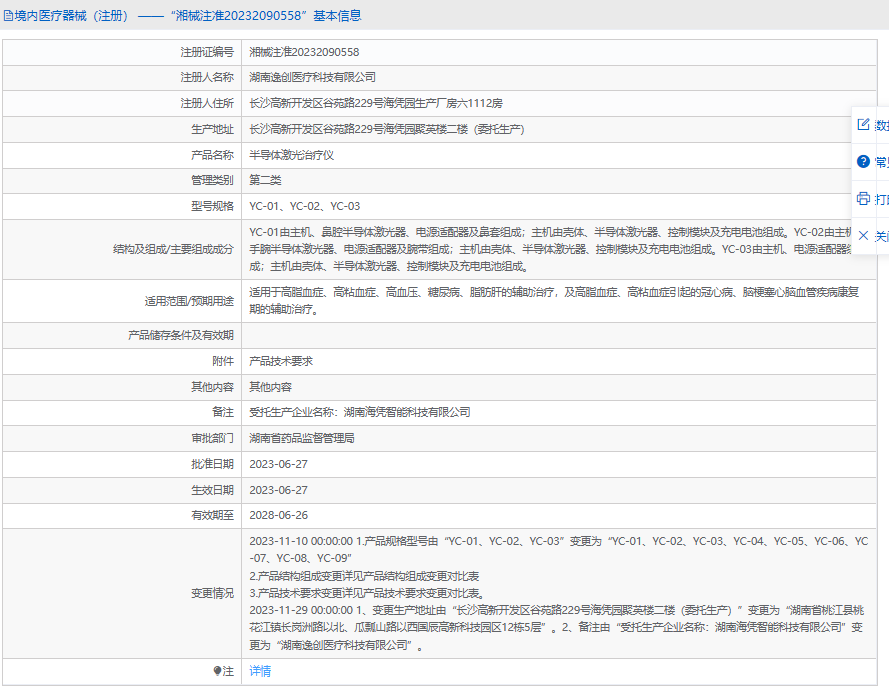Click the expiry date 2028-06-26

point(278,515)
